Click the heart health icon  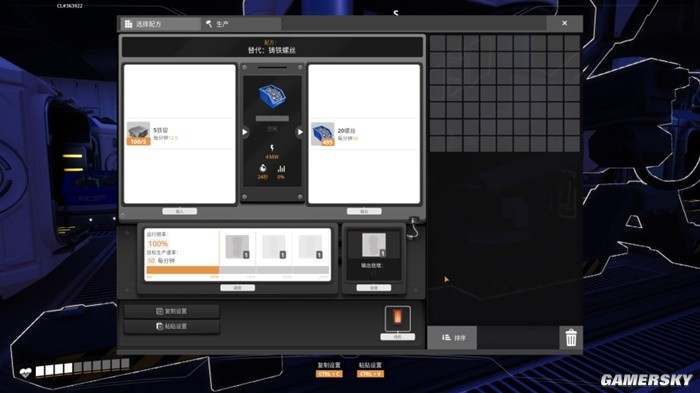coord(25,372)
